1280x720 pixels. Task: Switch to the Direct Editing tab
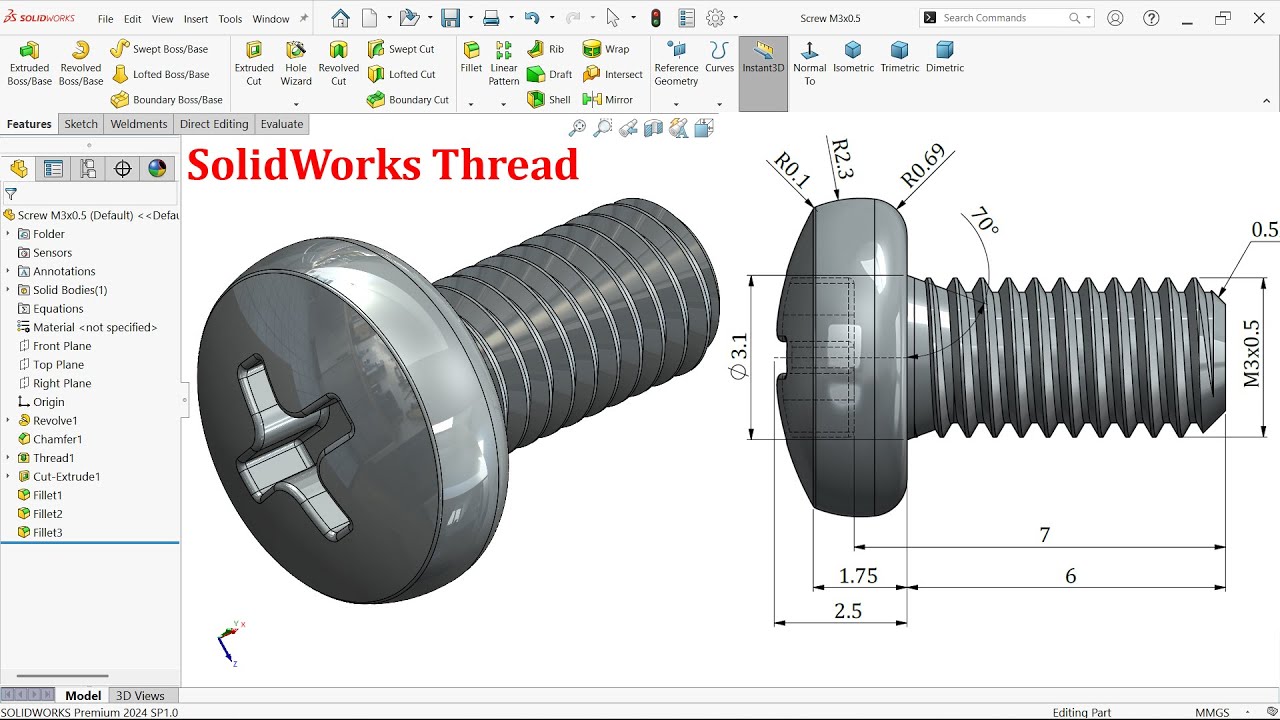point(214,124)
